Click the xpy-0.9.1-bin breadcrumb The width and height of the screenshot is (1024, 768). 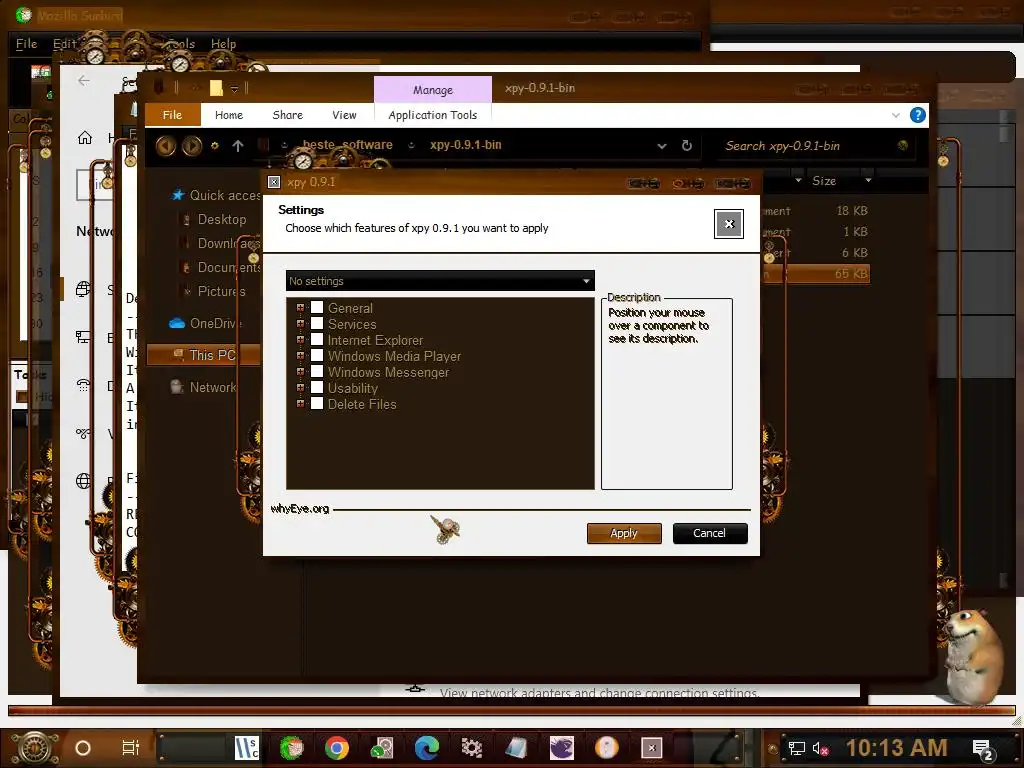pyautogui.click(x=466, y=145)
